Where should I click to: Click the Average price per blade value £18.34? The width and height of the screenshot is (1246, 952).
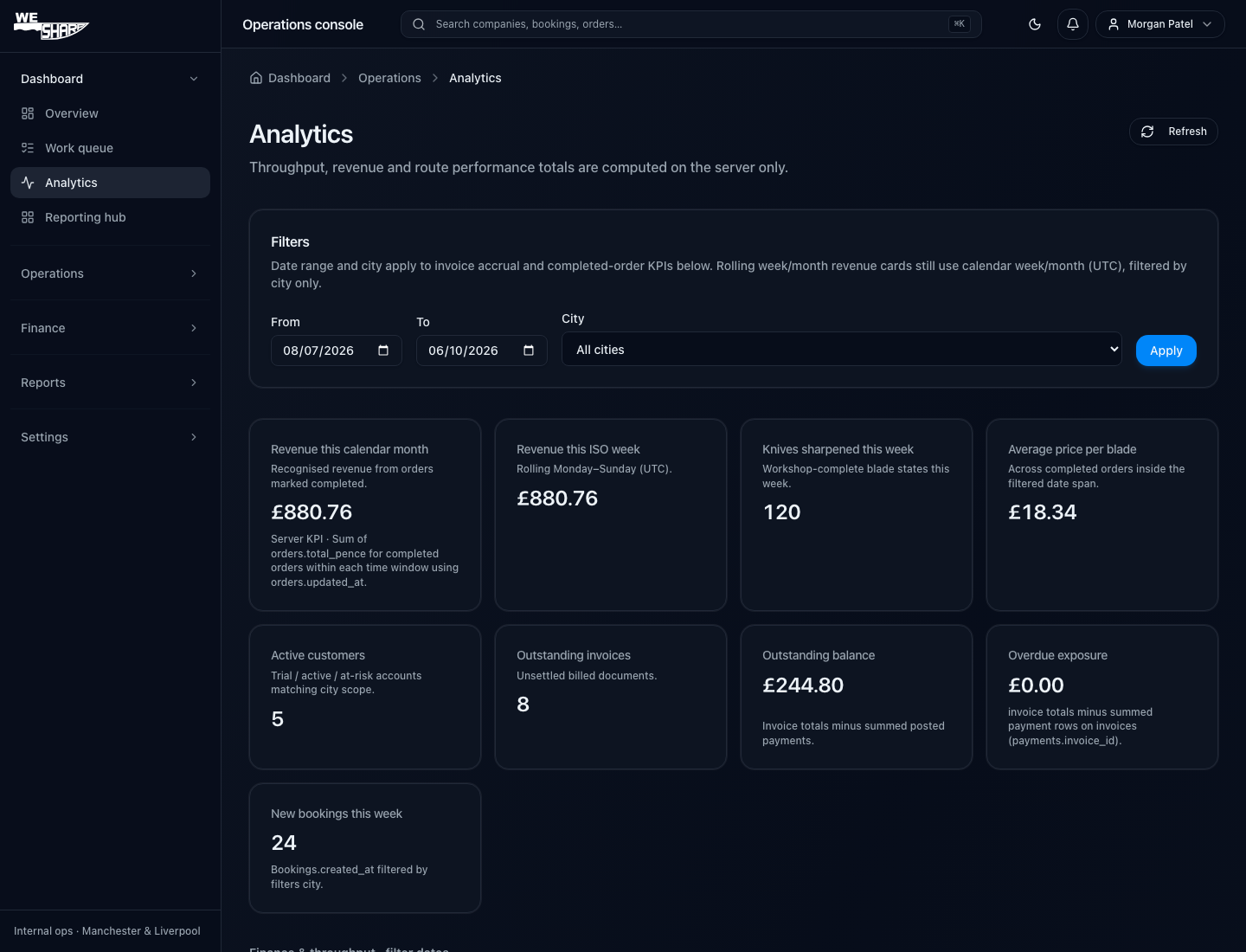pos(1043,512)
